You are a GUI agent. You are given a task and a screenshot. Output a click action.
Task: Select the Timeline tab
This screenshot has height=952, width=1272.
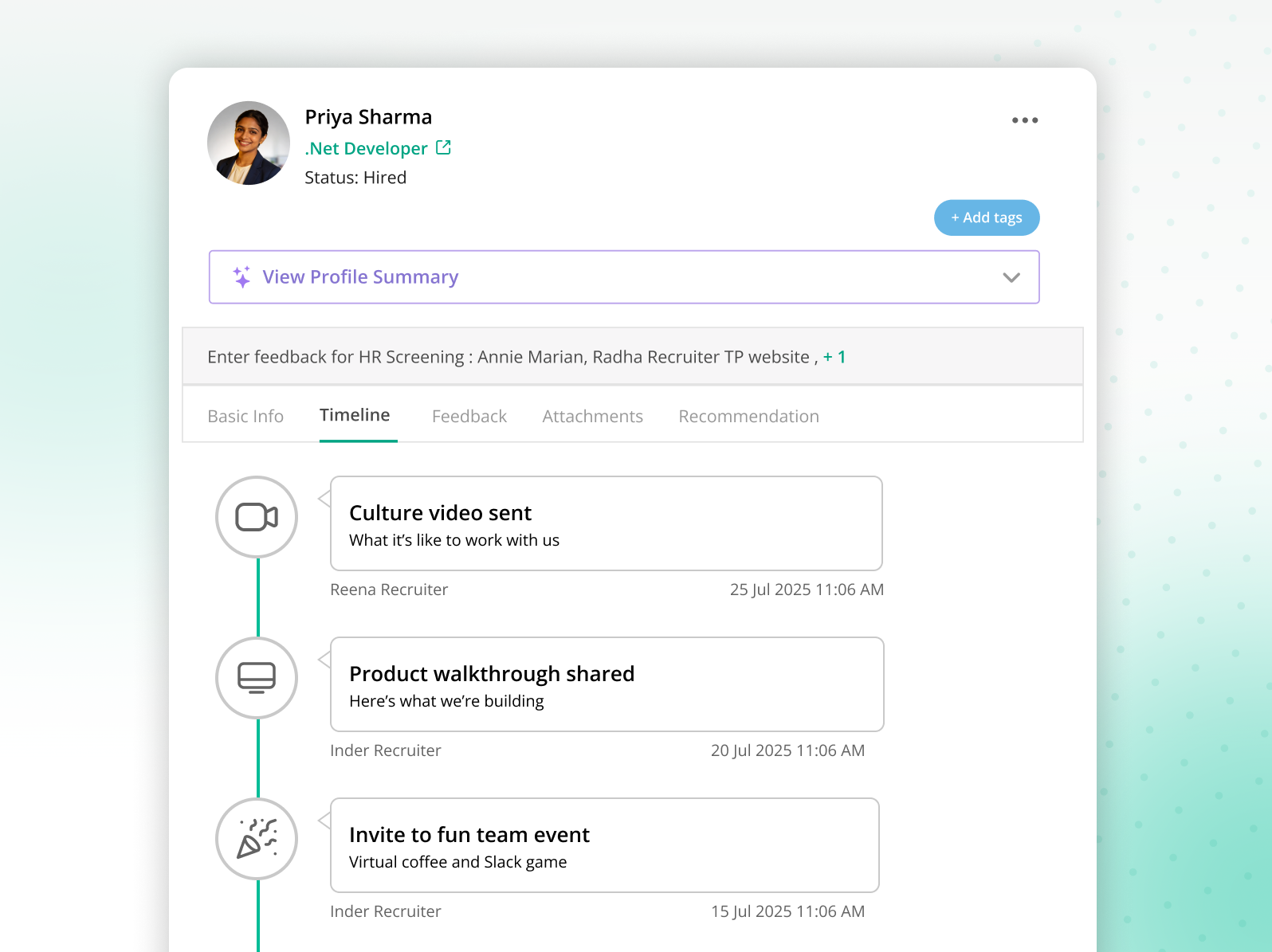click(x=355, y=415)
